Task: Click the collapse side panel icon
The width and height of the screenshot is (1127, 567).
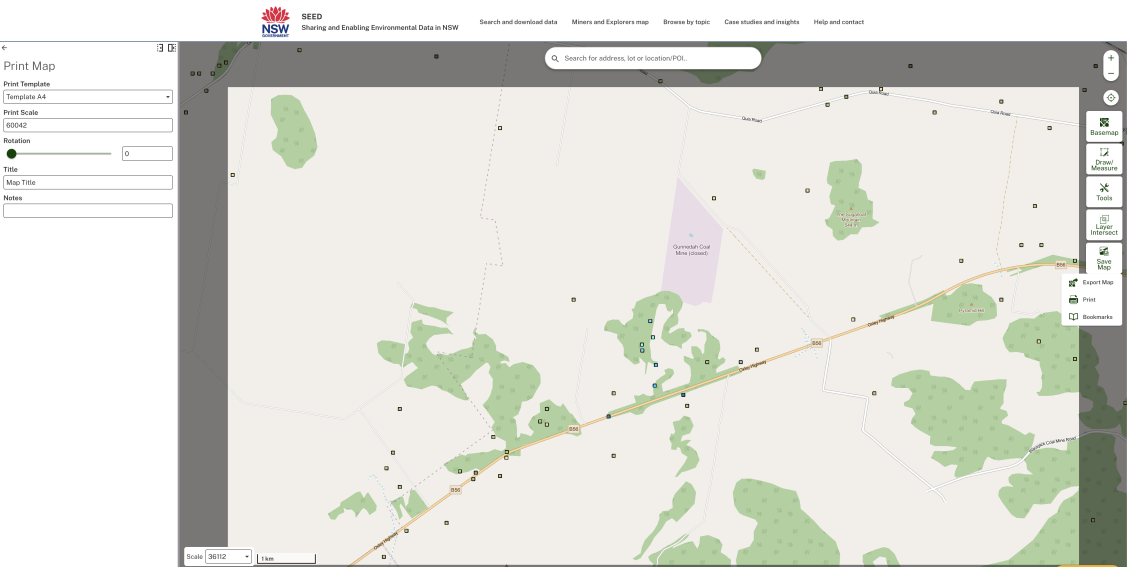Action: coord(172,48)
